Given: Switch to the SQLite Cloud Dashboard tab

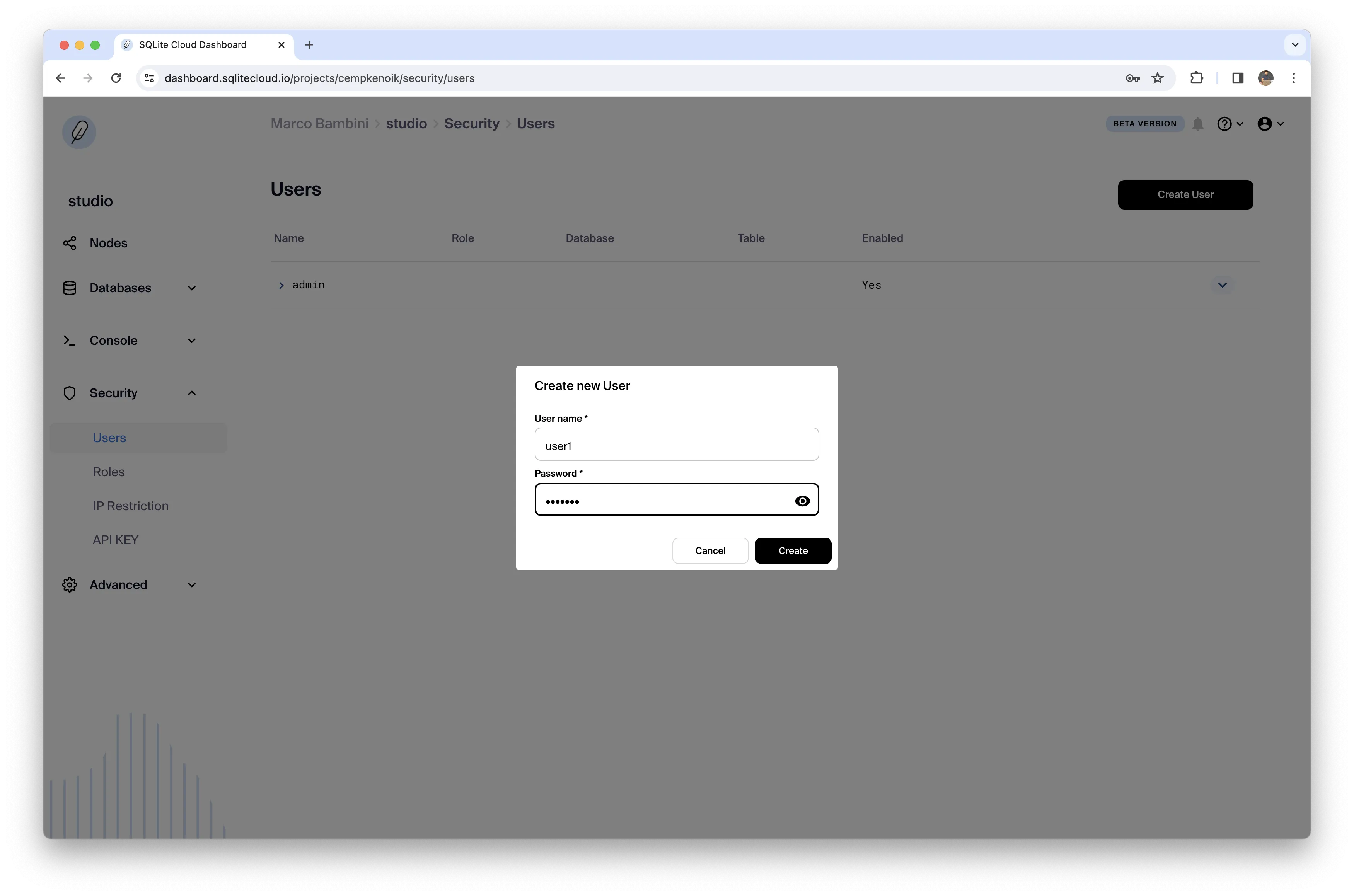Looking at the screenshot, I should (x=204, y=44).
